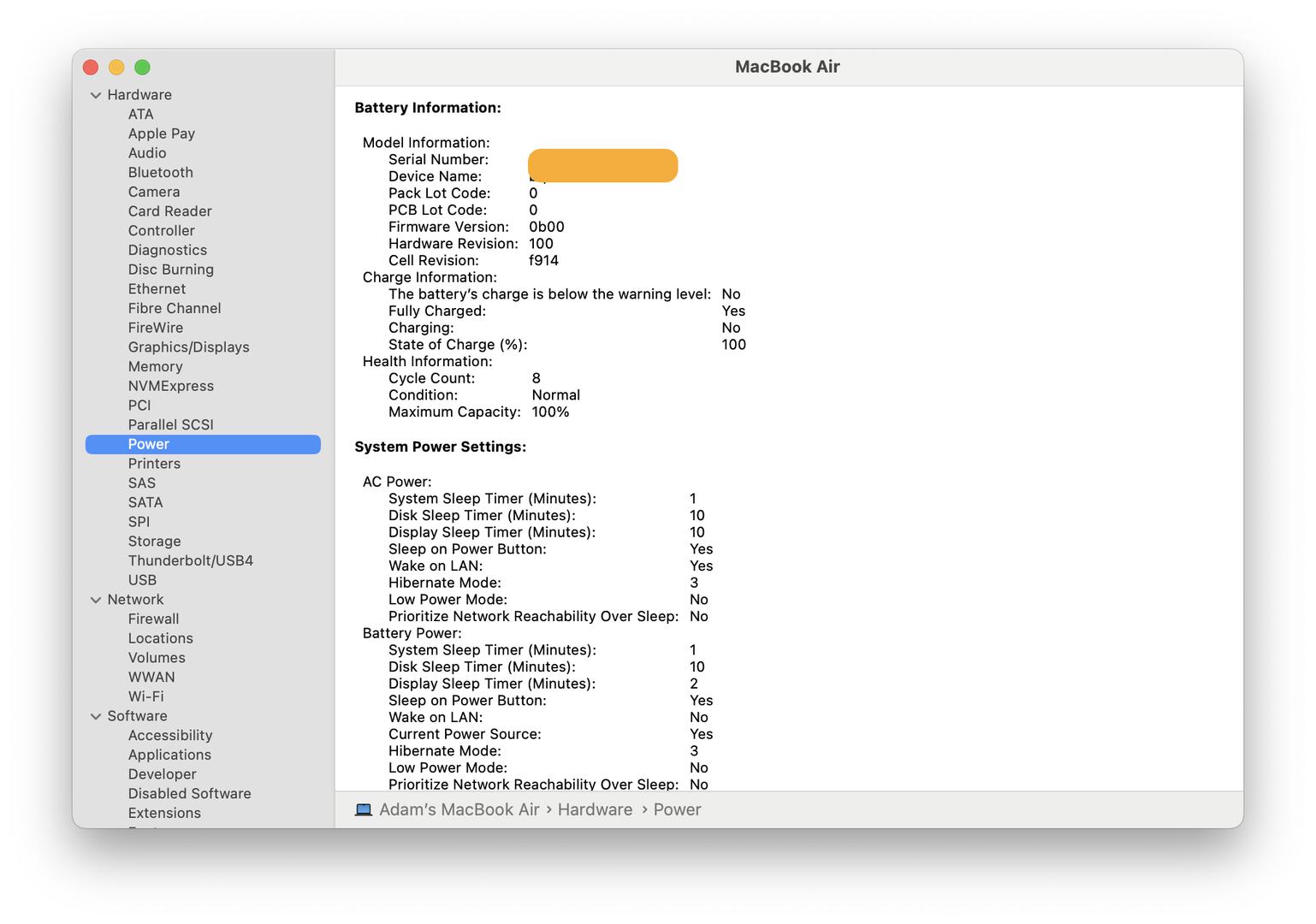Open Graphics/Displays information
This screenshot has width=1316, height=924.
coord(189,346)
